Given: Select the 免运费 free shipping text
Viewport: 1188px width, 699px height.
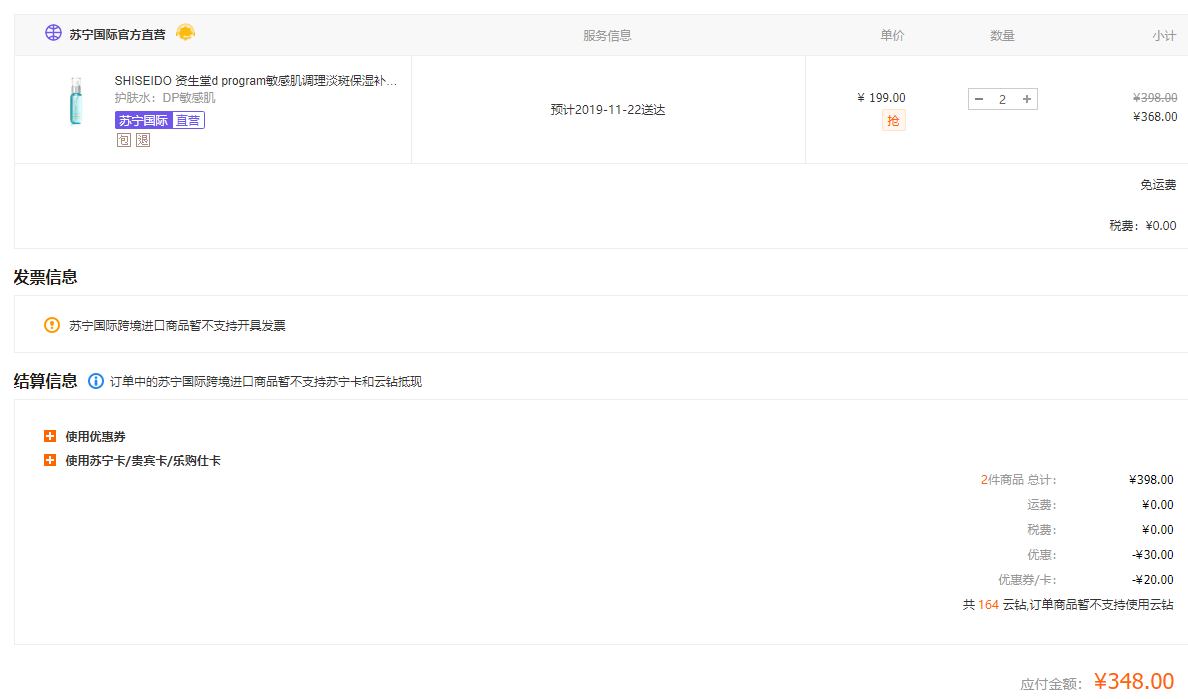Looking at the screenshot, I should click(x=1158, y=185).
